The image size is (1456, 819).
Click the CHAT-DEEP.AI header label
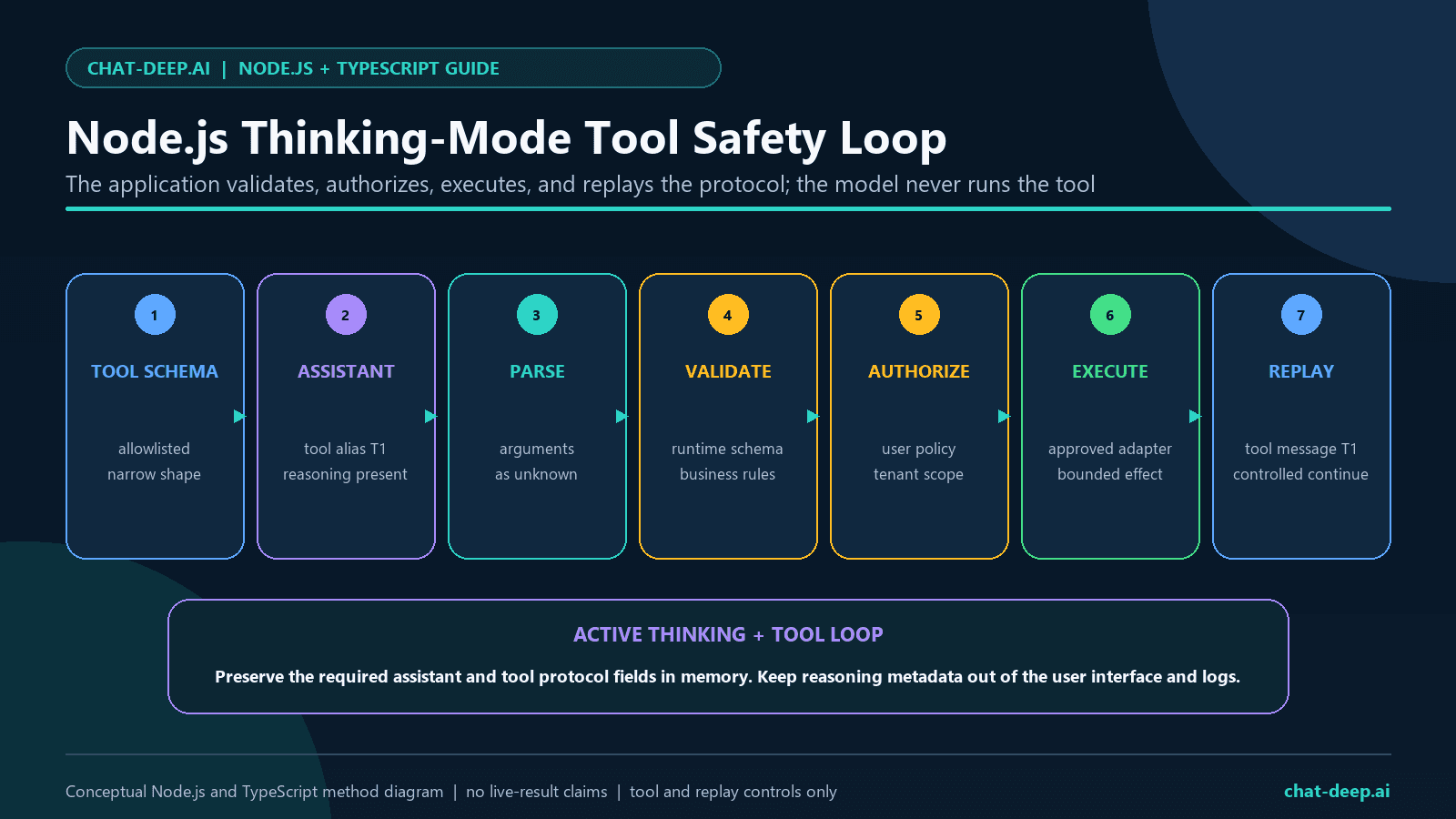(148, 68)
